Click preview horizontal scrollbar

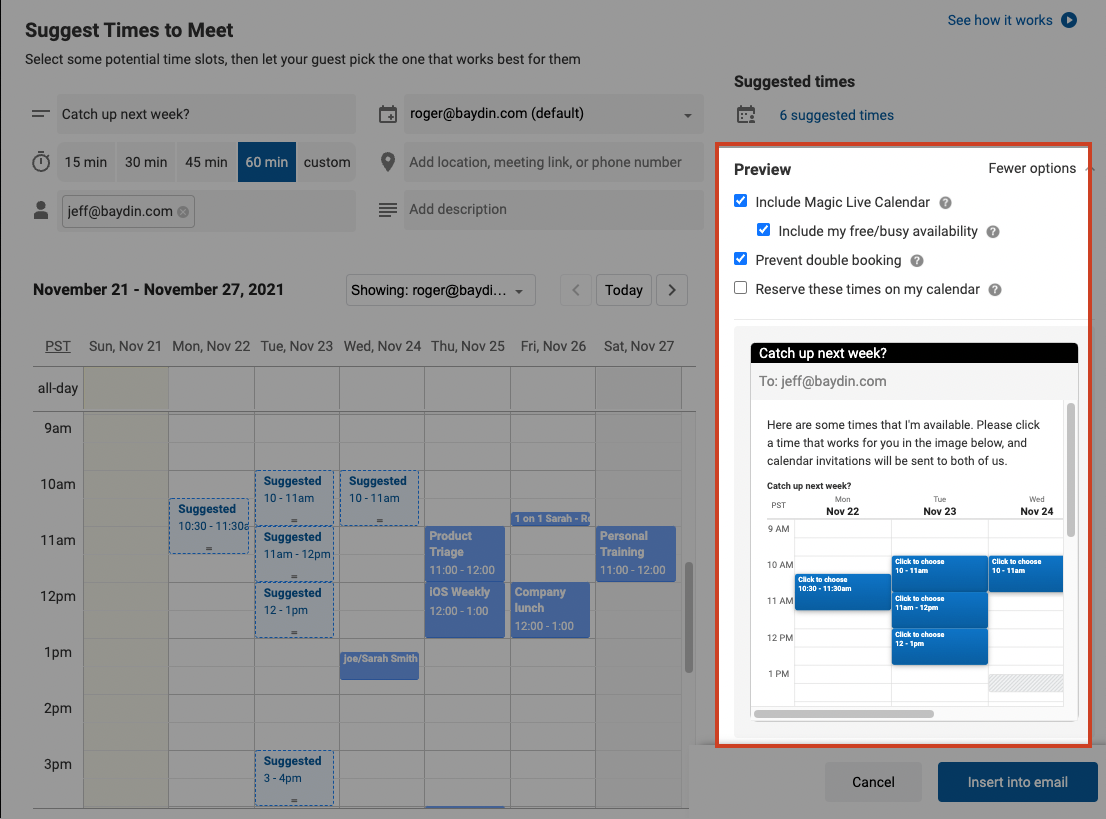click(x=844, y=714)
